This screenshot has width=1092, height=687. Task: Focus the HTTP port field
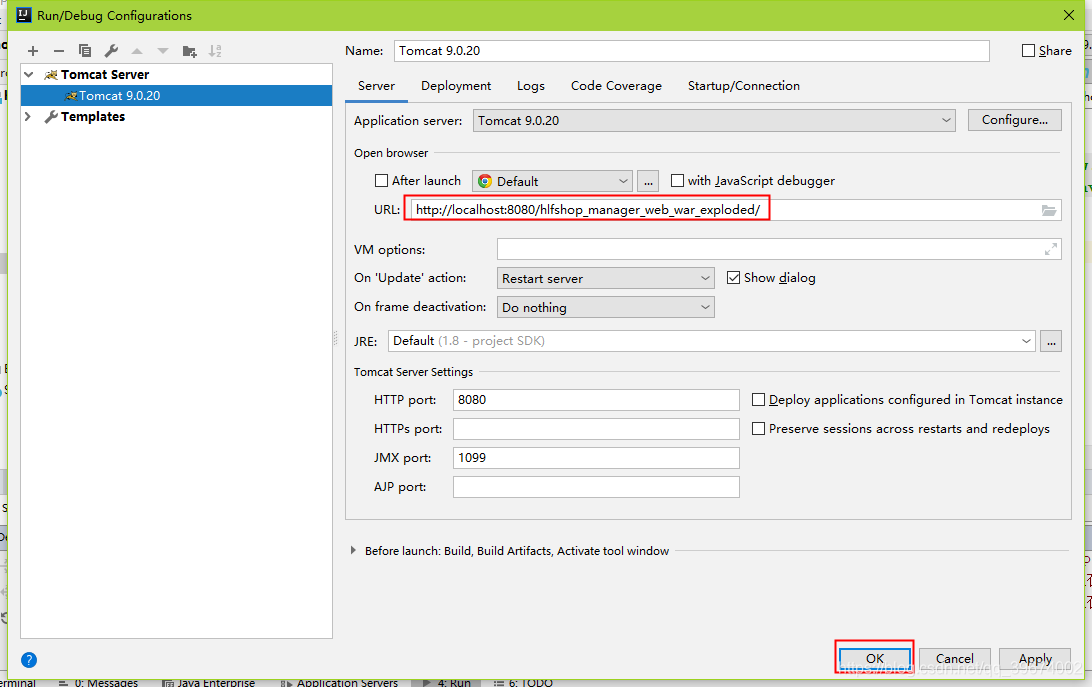[596, 400]
